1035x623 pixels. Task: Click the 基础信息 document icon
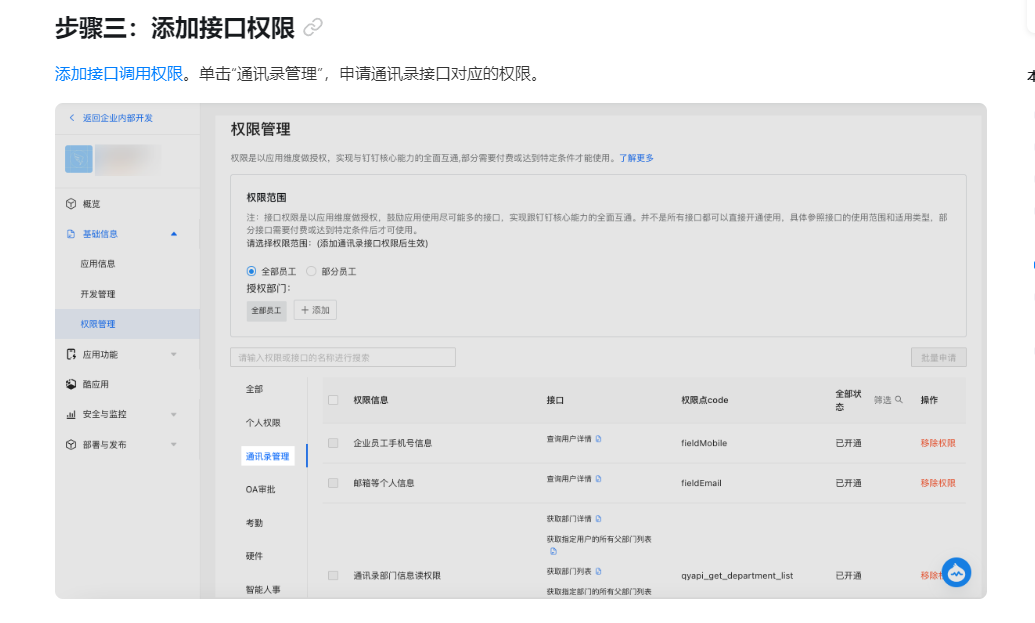71,234
